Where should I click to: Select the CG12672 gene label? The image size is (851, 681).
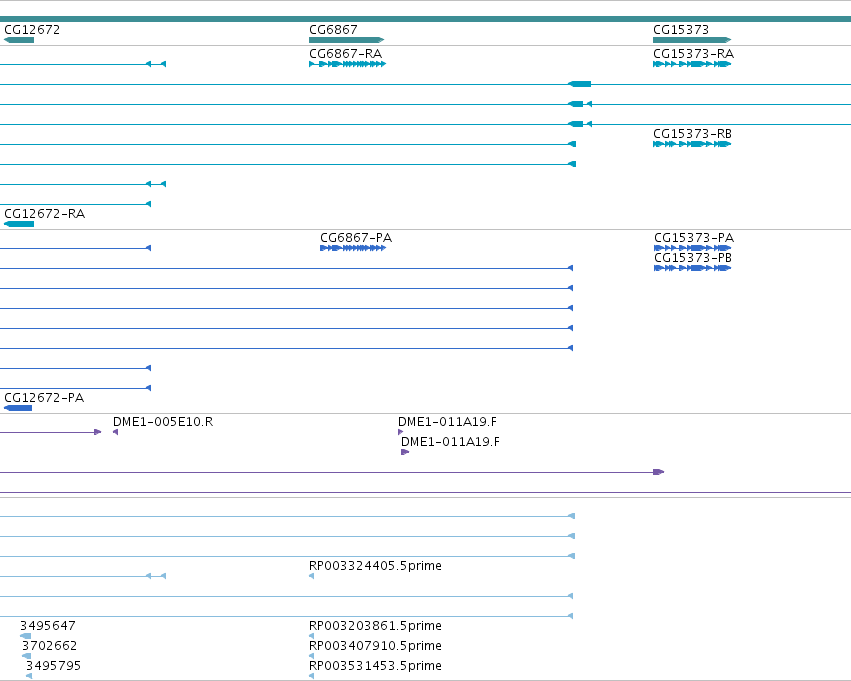(32, 30)
